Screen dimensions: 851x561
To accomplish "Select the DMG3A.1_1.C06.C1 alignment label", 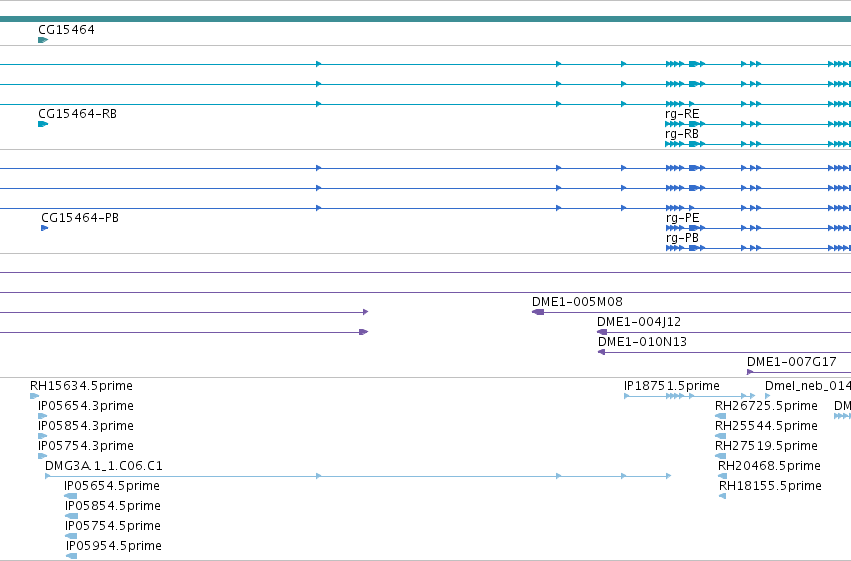I will (x=104, y=466).
